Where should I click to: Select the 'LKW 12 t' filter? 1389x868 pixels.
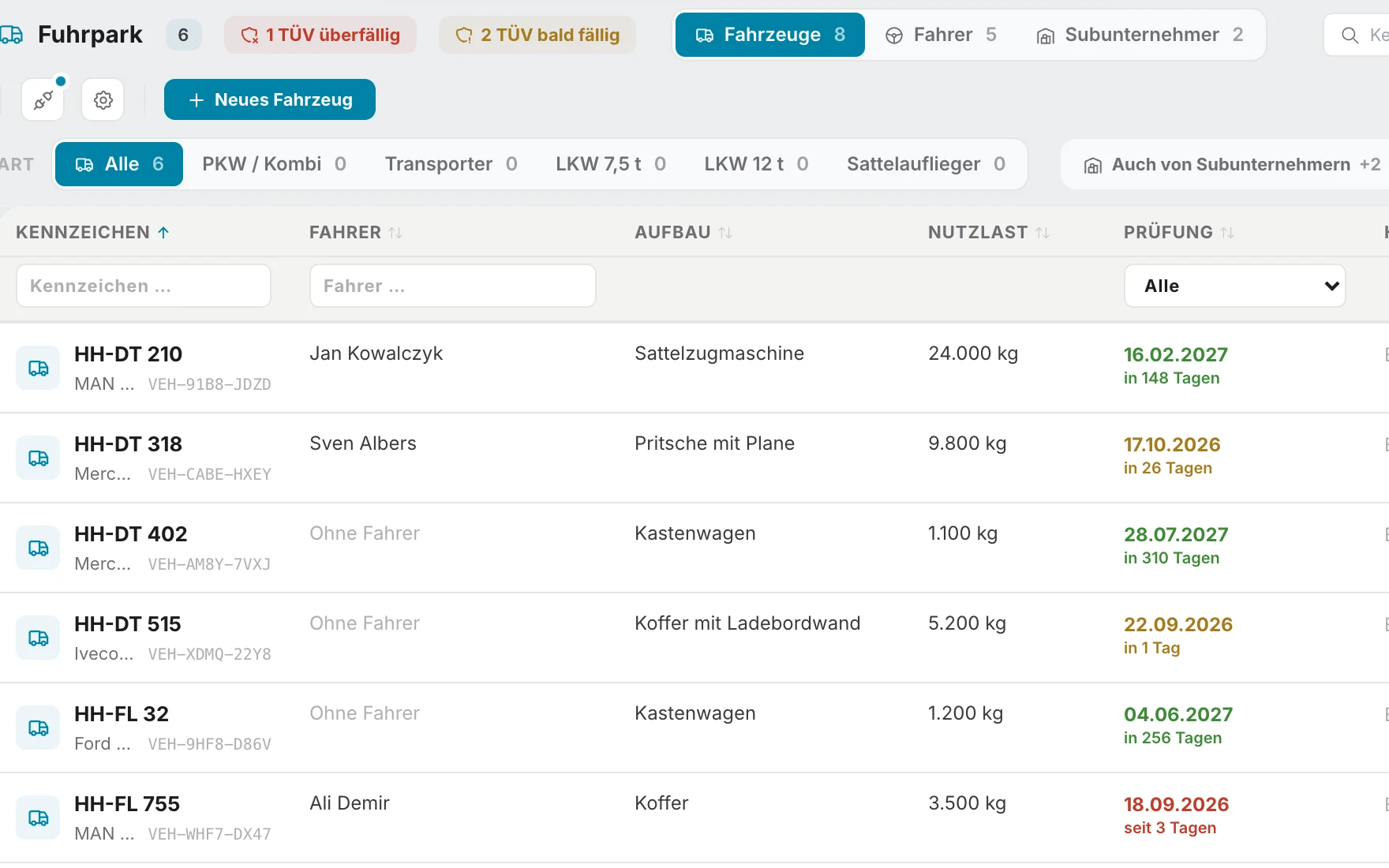756,164
